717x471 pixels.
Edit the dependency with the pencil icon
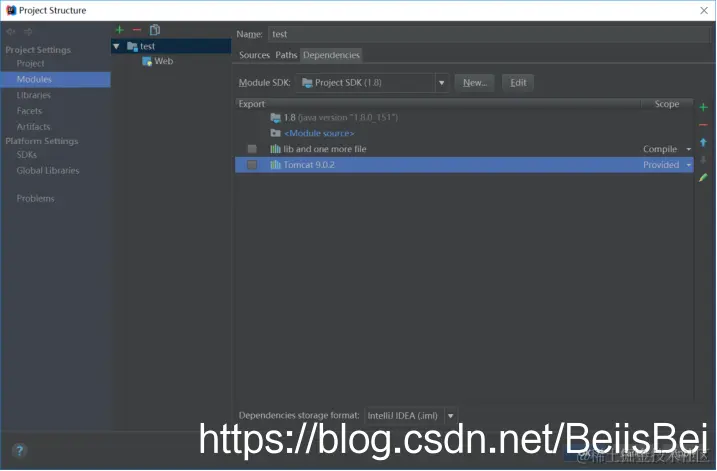pyautogui.click(x=704, y=177)
